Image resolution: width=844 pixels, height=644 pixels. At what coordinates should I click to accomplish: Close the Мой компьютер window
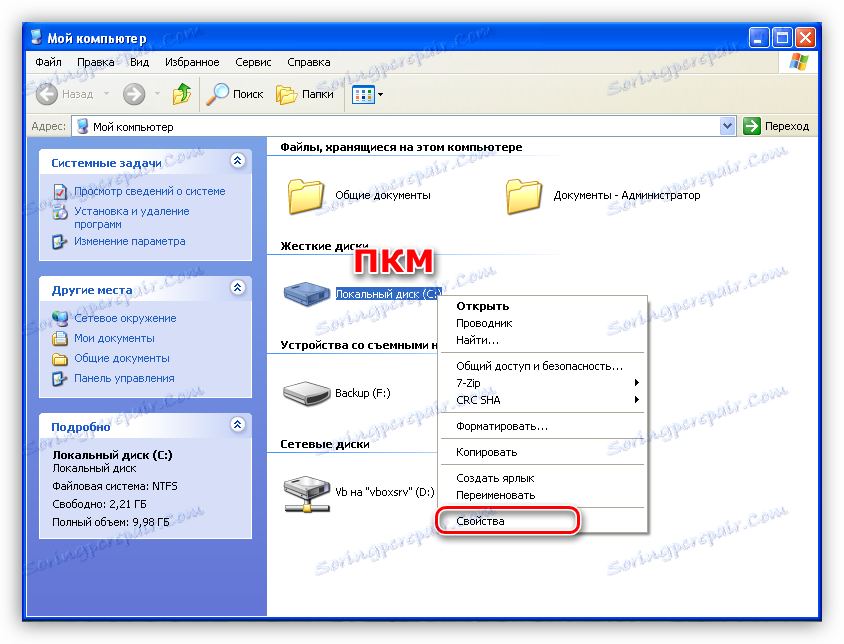tap(805, 38)
